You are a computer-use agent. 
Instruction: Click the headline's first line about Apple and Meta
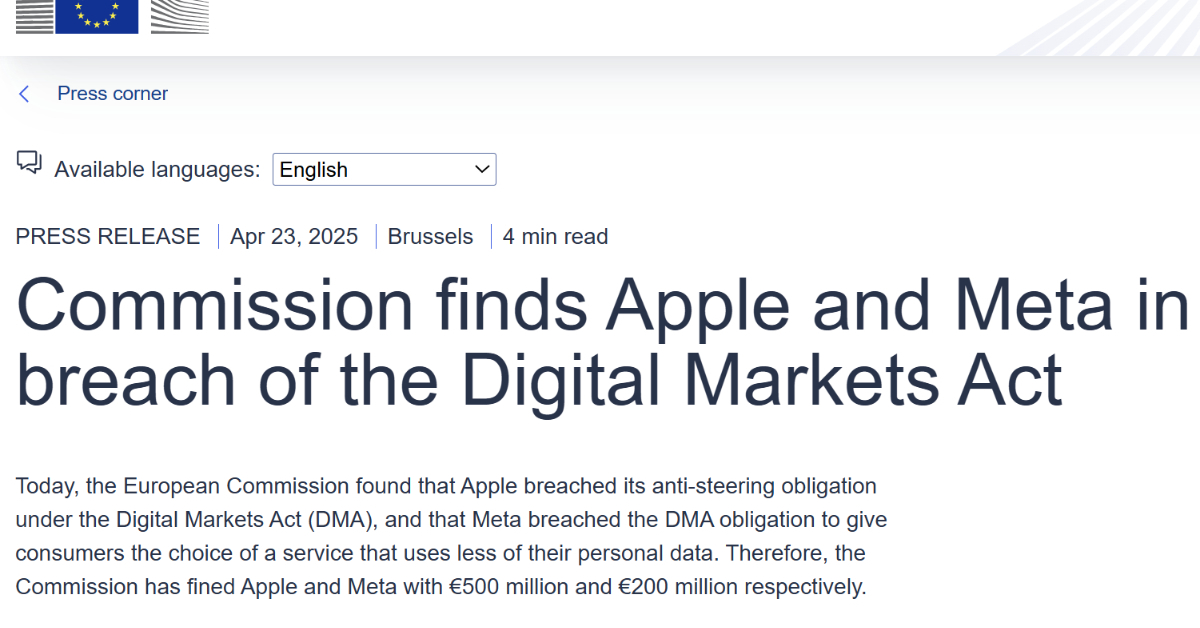click(600, 306)
